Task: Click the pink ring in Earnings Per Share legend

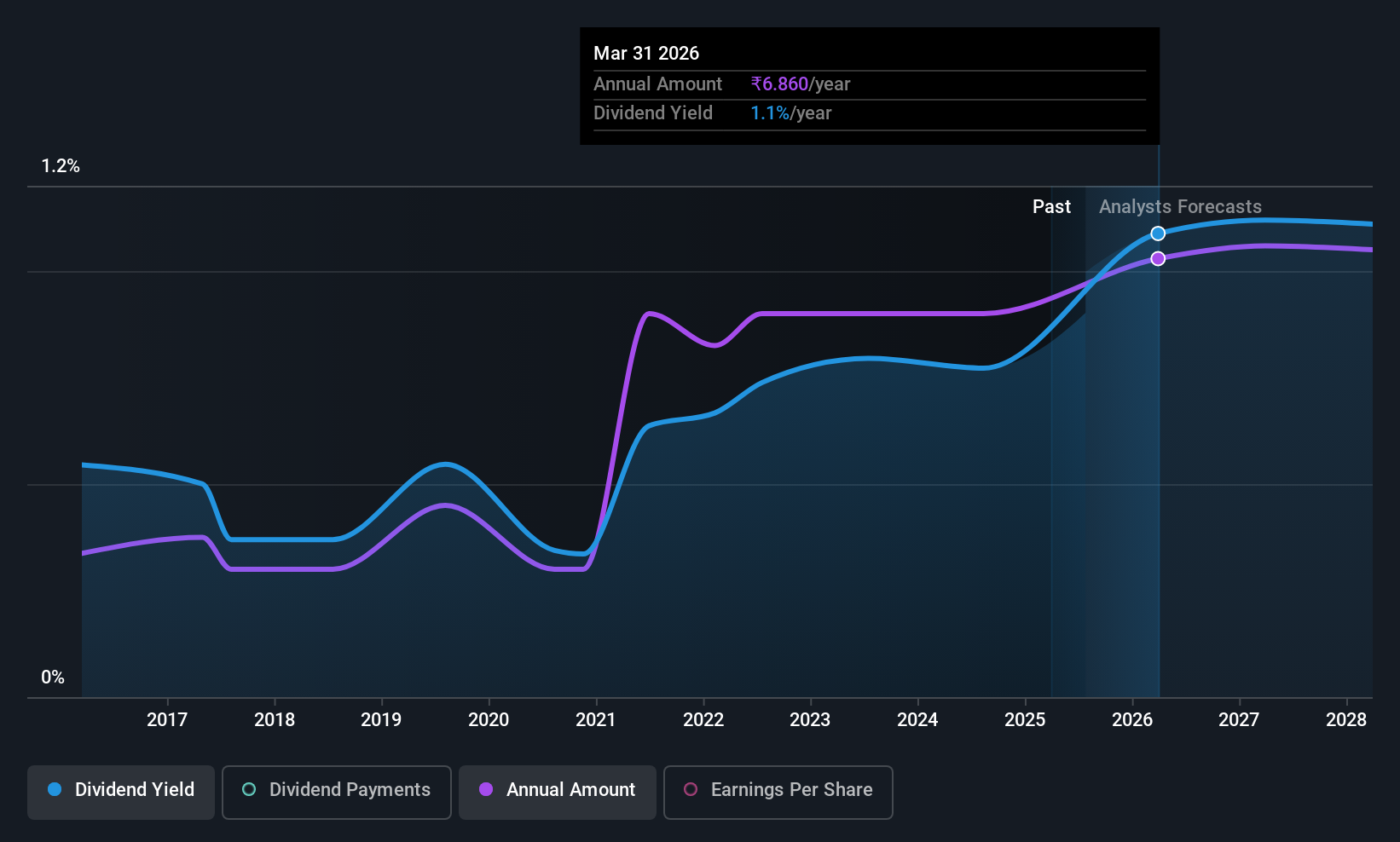Action: (691, 790)
